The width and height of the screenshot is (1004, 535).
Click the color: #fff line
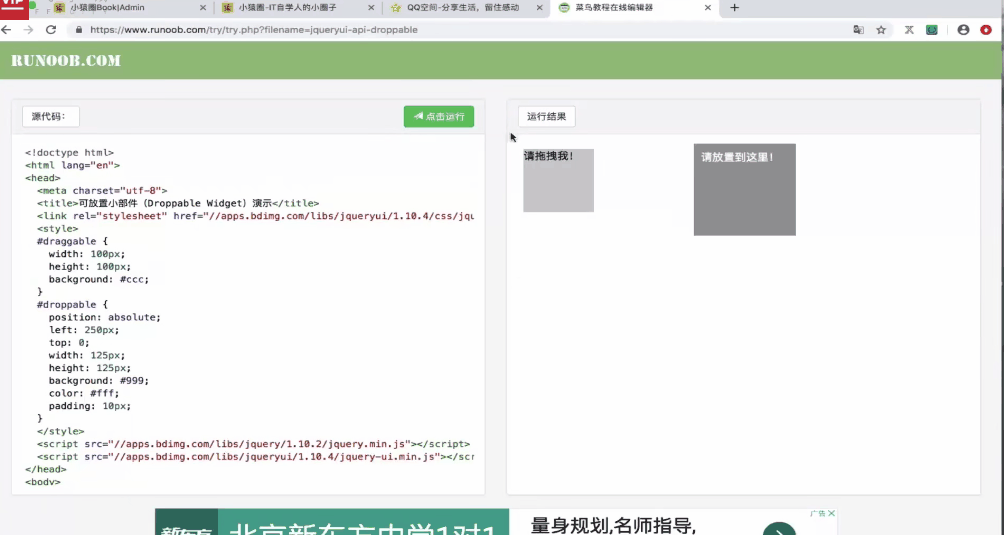coord(84,393)
